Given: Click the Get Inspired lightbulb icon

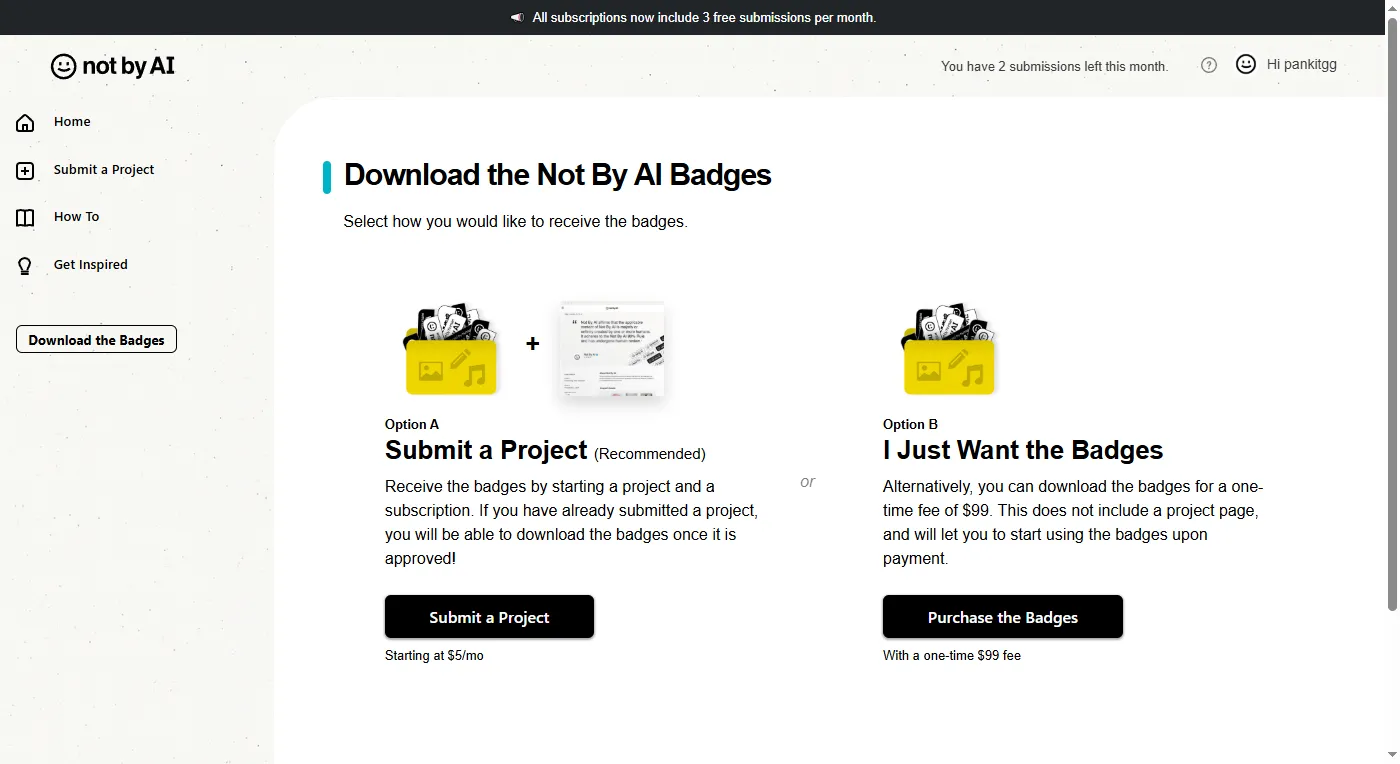Looking at the screenshot, I should pos(25,266).
